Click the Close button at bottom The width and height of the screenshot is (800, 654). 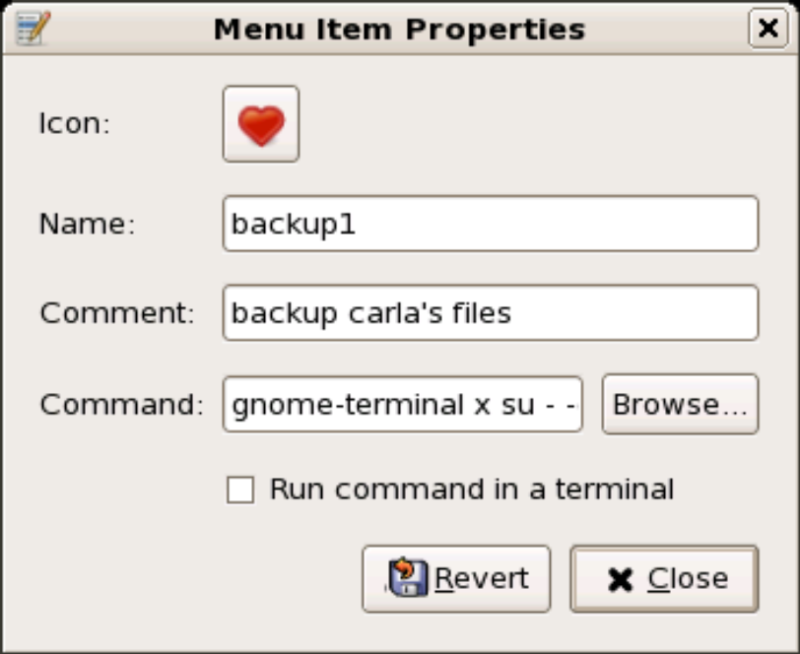click(x=664, y=578)
